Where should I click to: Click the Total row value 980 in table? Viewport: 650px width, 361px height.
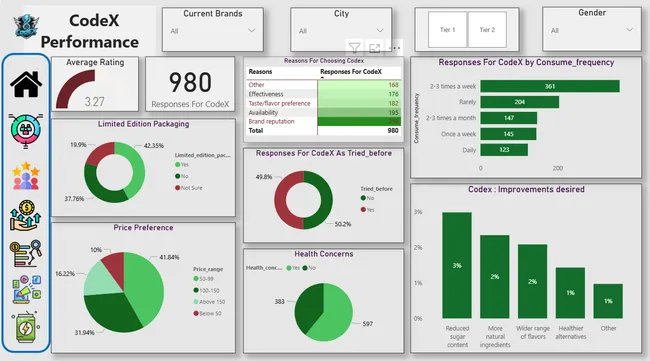coord(393,131)
